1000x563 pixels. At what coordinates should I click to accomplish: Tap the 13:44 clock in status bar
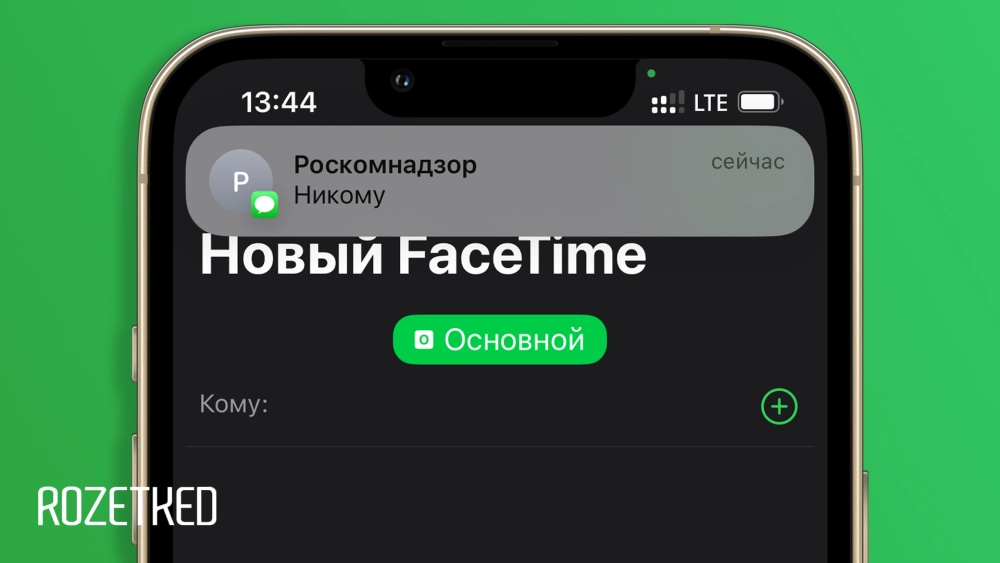(279, 102)
